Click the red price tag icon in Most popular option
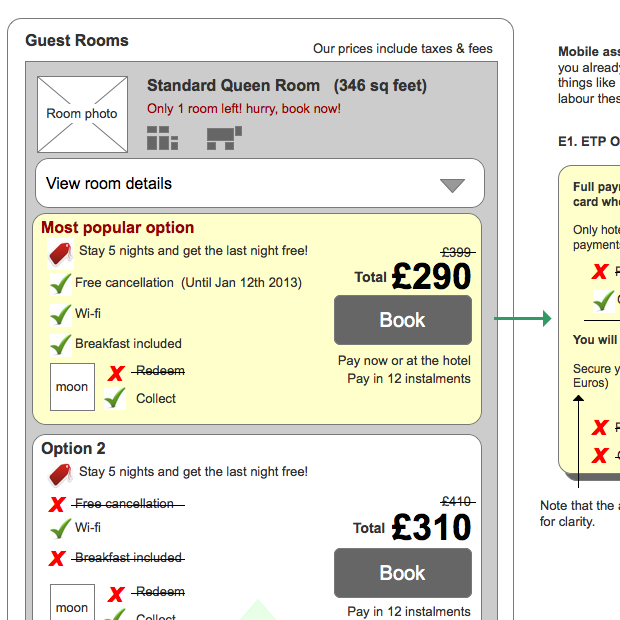Image resolution: width=620 pixels, height=620 pixels. pyautogui.click(x=60, y=253)
